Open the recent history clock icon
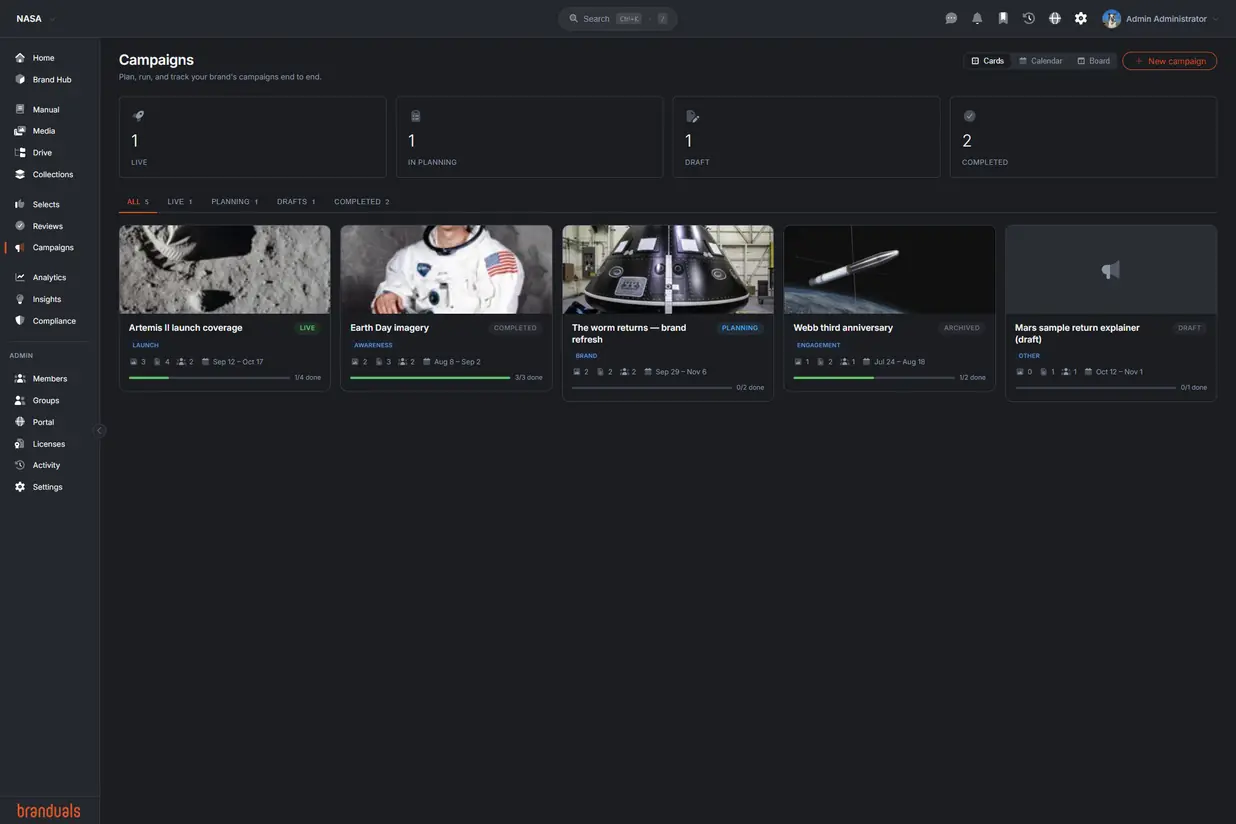The height and width of the screenshot is (824, 1236). [x=1029, y=18]
